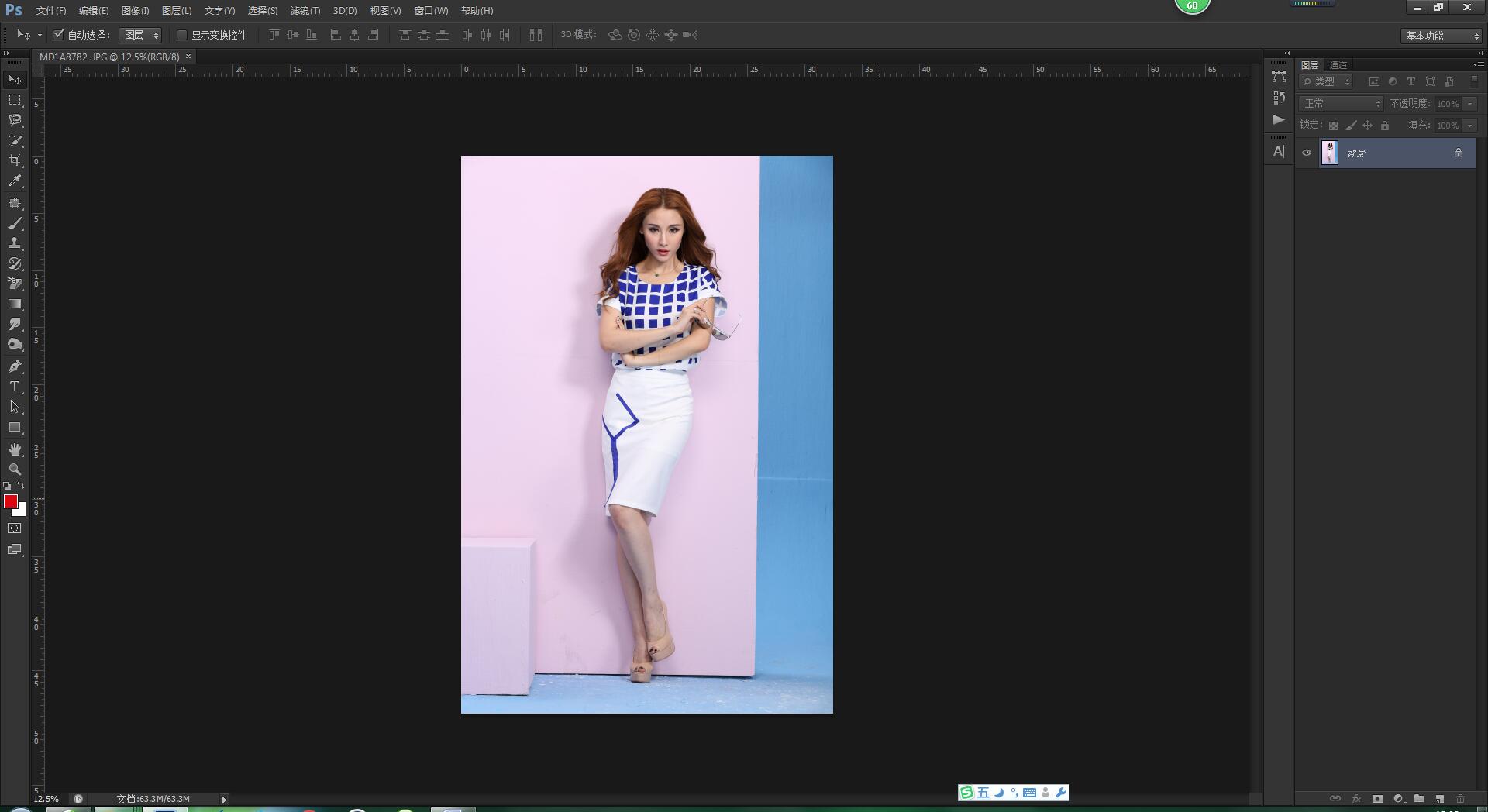Open the Move tool preset picker arrow
Image resolution: width=1488 pixels, height=812 pixels.
40,35
